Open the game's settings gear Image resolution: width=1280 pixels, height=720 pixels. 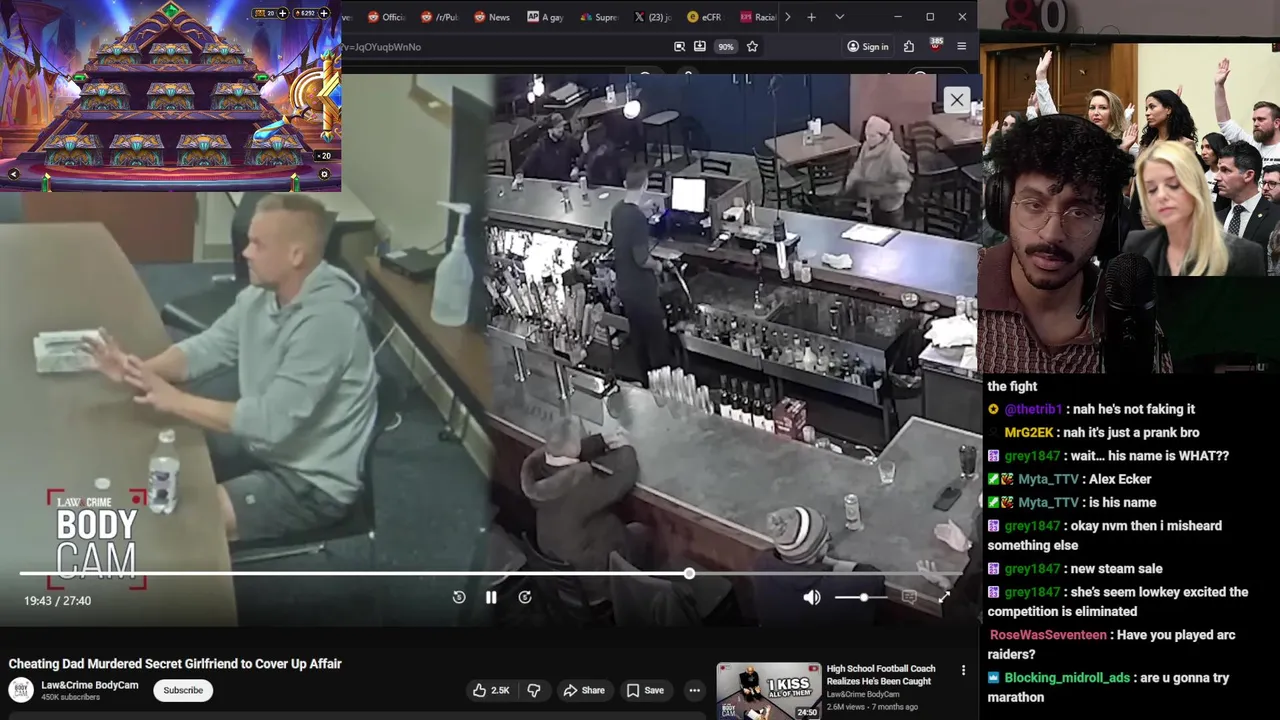323,174
